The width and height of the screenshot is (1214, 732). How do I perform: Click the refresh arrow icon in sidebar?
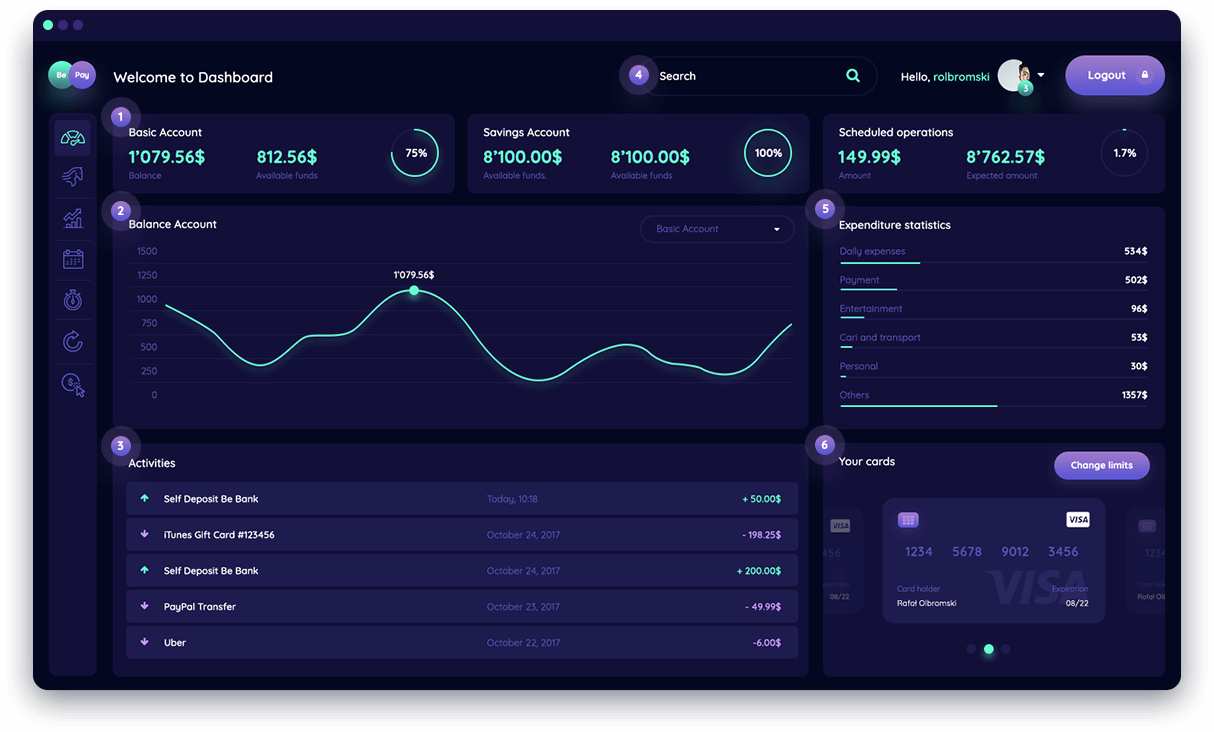tap(72, 341)
